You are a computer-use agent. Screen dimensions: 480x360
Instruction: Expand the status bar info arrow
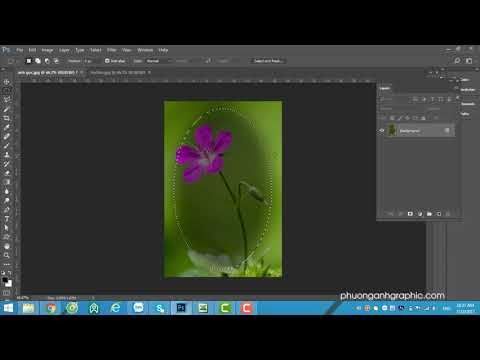click(93, 298)
